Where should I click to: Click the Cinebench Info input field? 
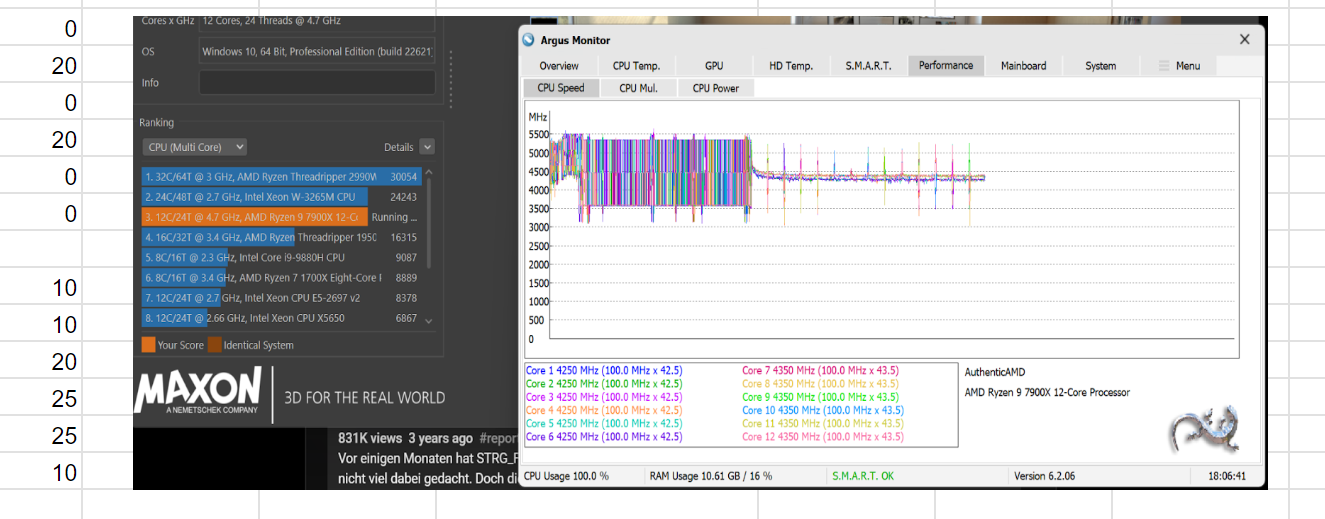click(x=317, y=82)
